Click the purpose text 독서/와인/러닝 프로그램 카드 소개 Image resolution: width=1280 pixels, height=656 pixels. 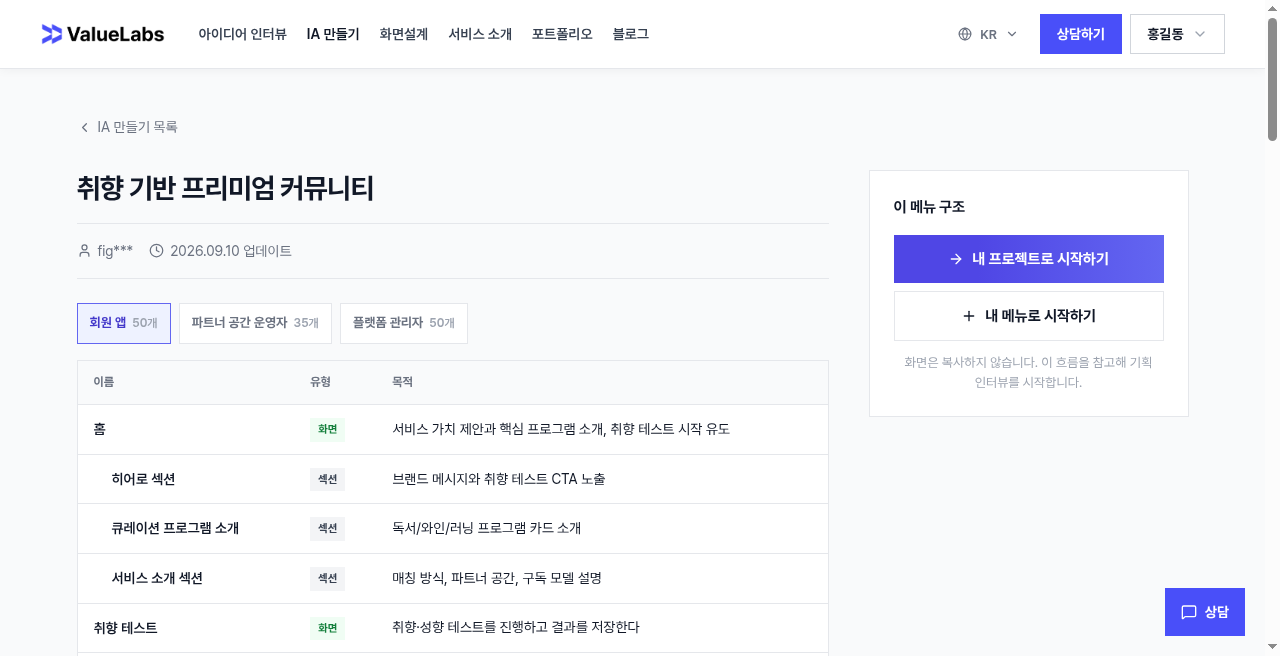tap(486, 528)
